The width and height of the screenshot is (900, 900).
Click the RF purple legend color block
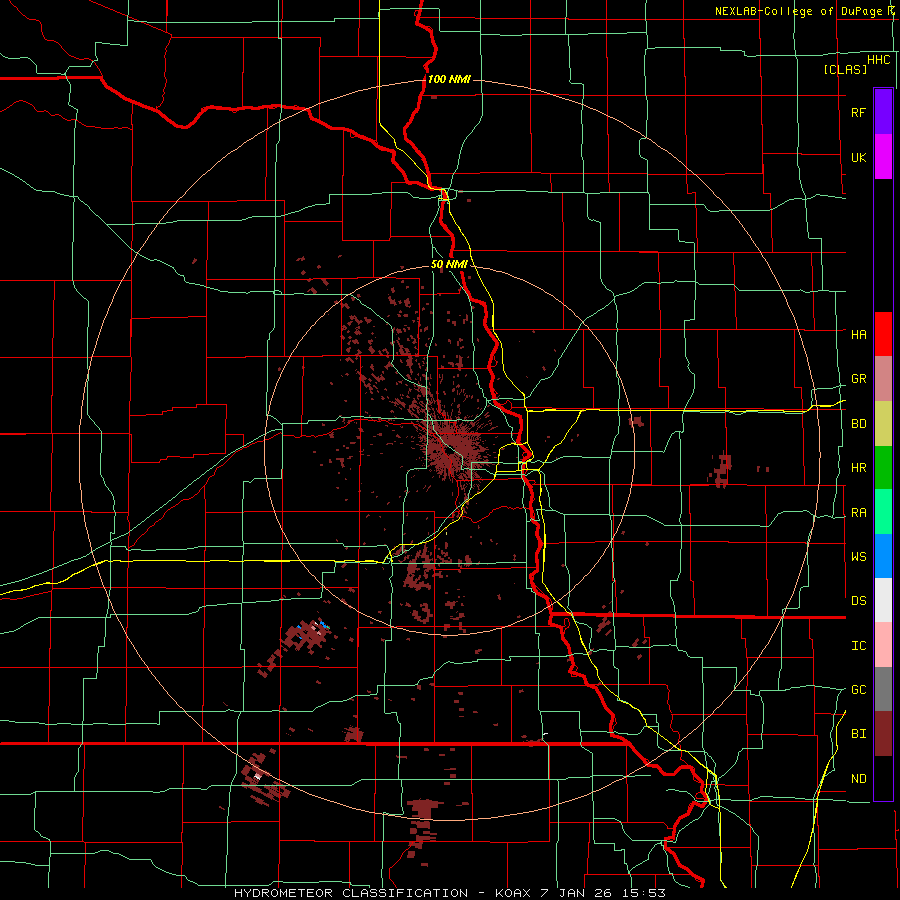[883, 112]
